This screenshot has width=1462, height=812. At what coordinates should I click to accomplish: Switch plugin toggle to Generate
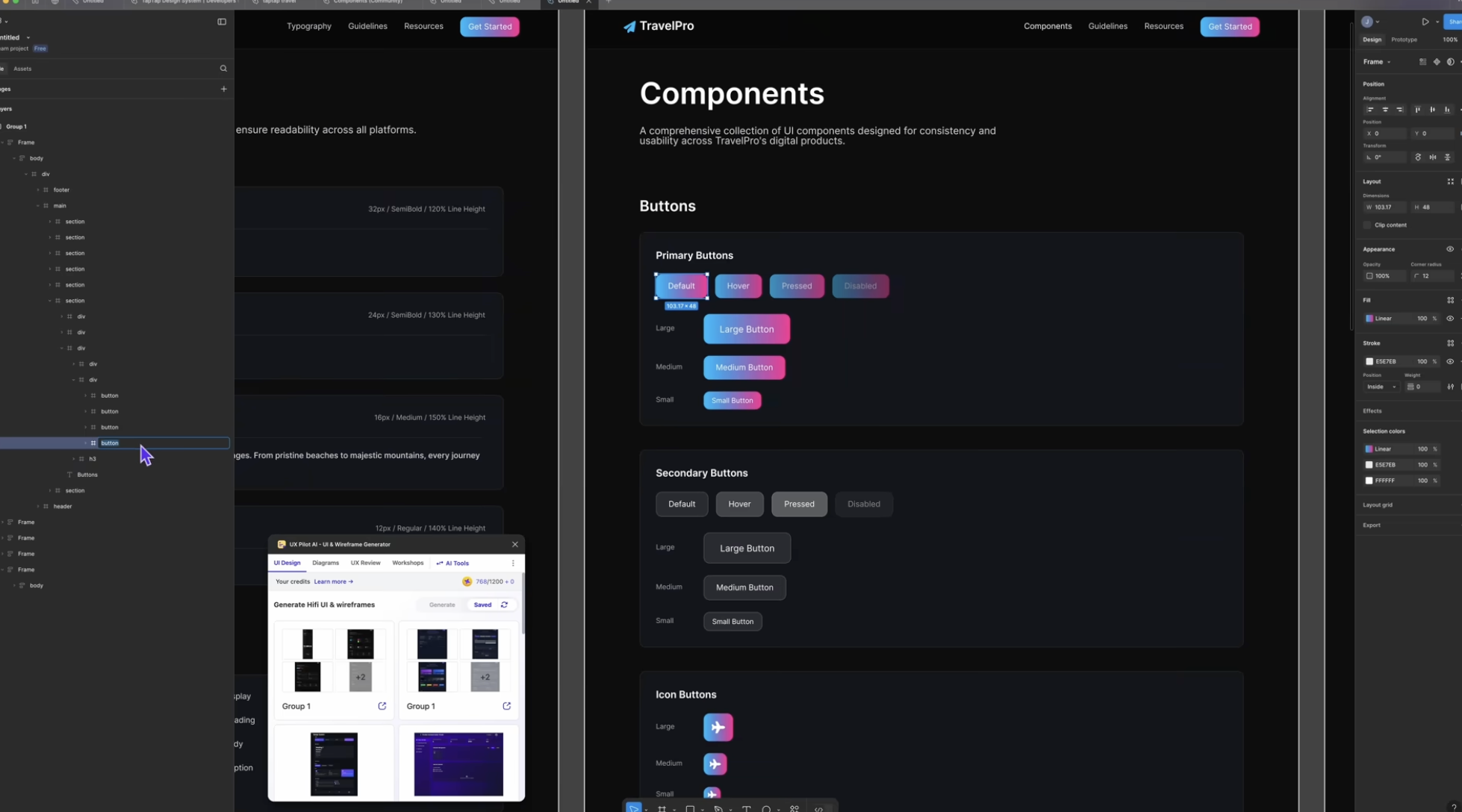[442, 605]
